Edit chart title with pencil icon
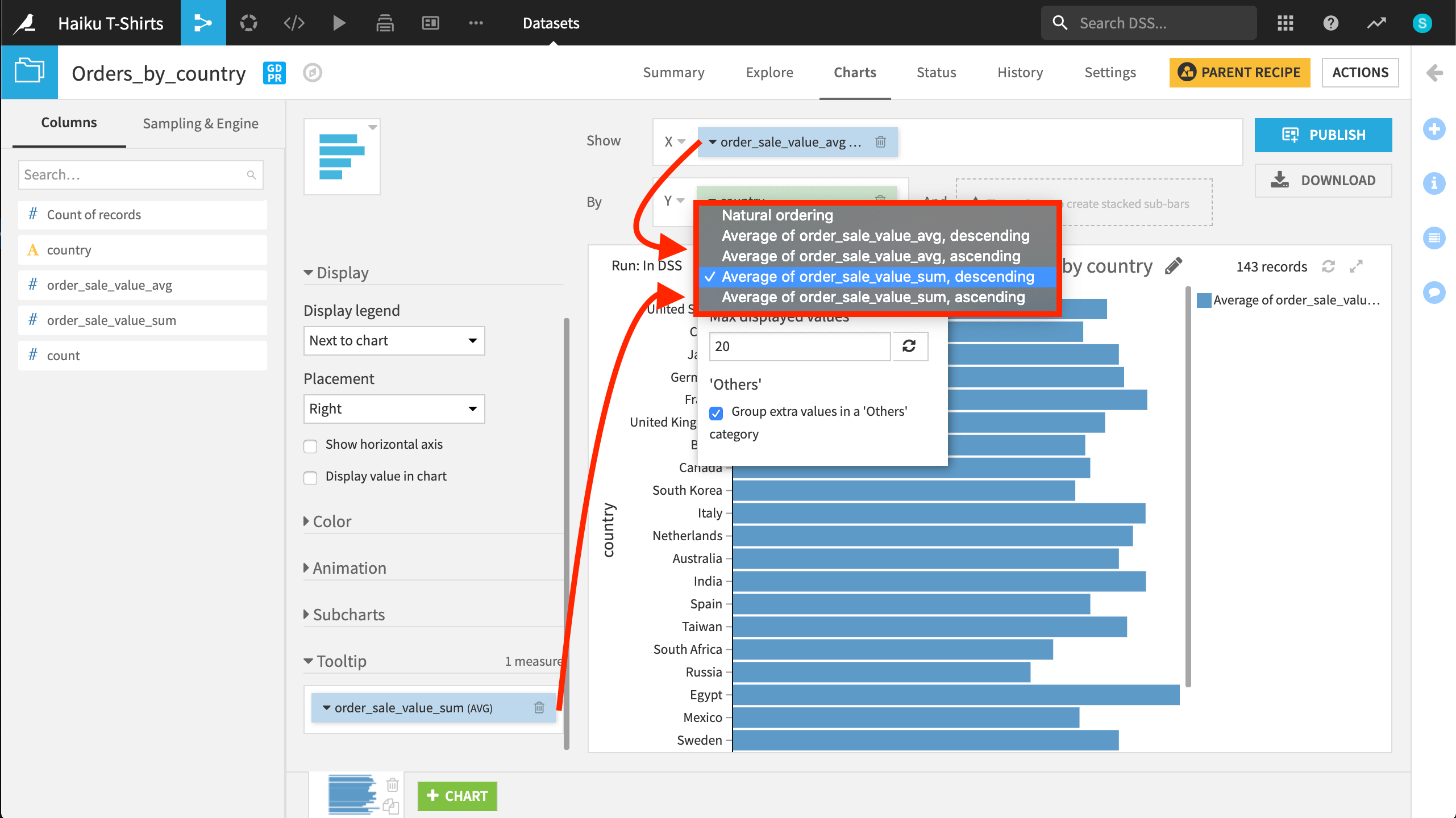The image size is (1456, 818). [x=1174, y=266]
